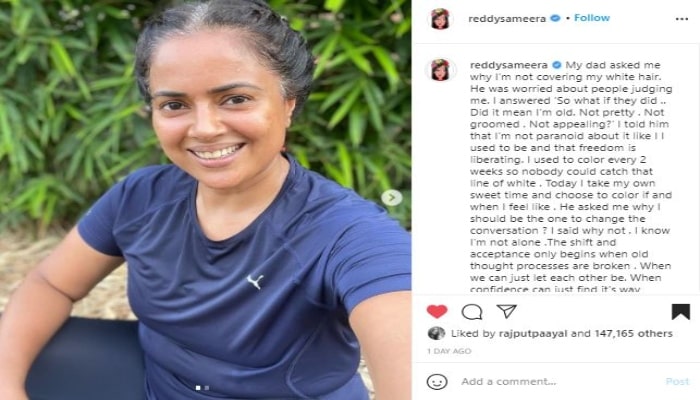The height and width of the screenshot is (400, 700).
Task: Share post with paper plane icon
Action: pos(507,311)
